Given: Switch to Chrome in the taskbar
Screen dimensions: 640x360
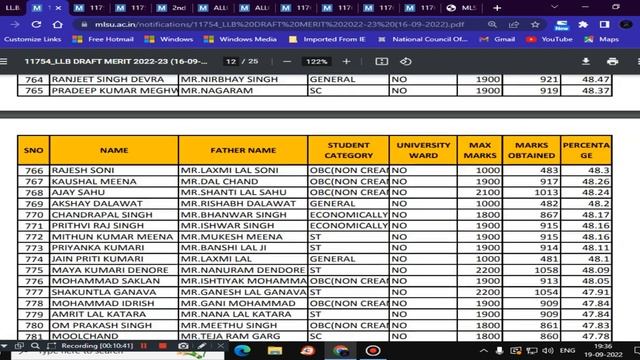Looking at the screenshot, I should click(x=340, y=351).
